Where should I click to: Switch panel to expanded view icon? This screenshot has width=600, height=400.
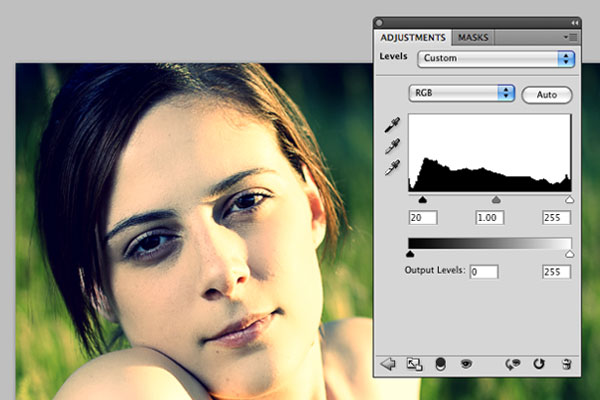[x=414, y=364]
